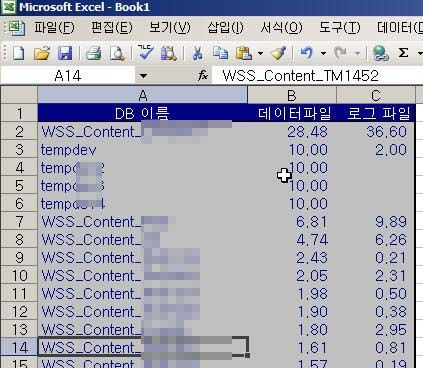Select the Format Painter brush
The height and width of the screenshot is (368, 423).
pyautogui.click(x=278, y=53)
